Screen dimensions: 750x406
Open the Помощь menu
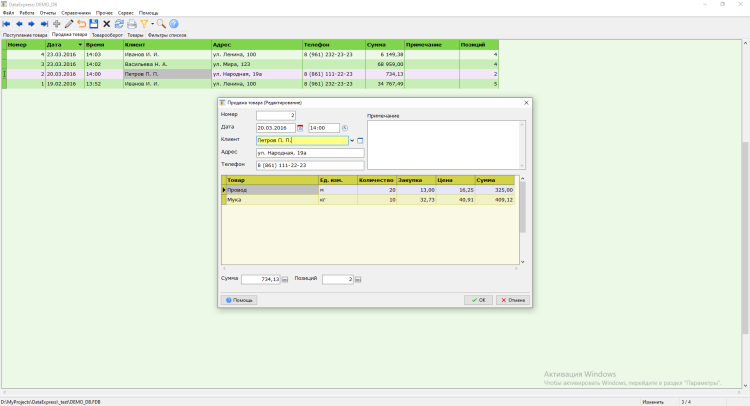(148, 13)
